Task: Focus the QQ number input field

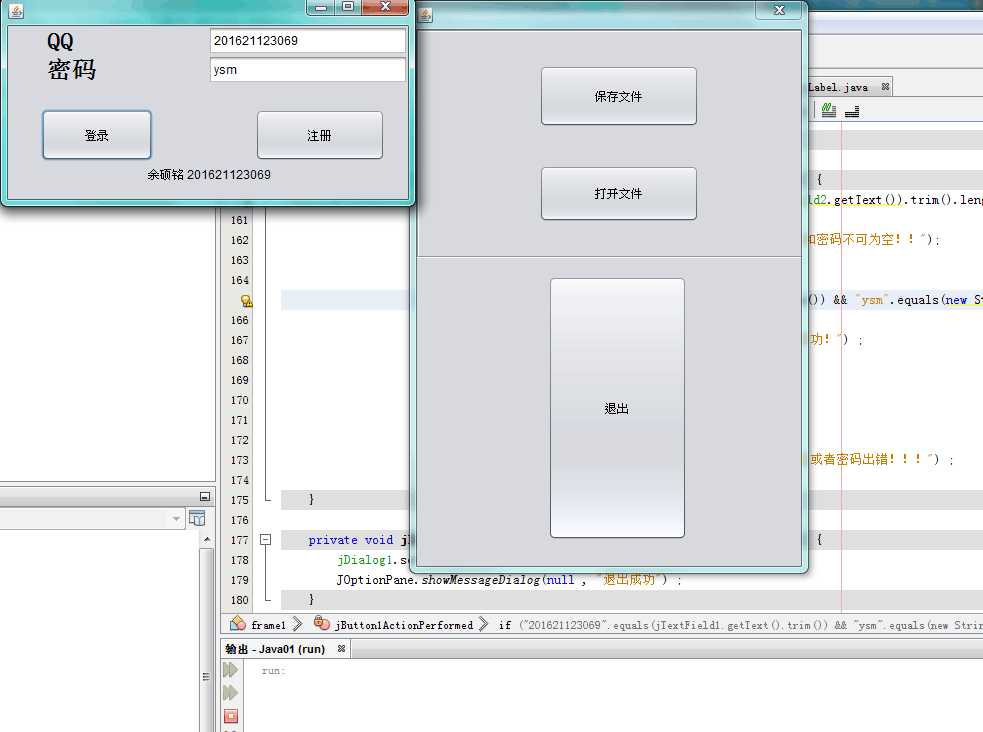Action: point(307,41)
